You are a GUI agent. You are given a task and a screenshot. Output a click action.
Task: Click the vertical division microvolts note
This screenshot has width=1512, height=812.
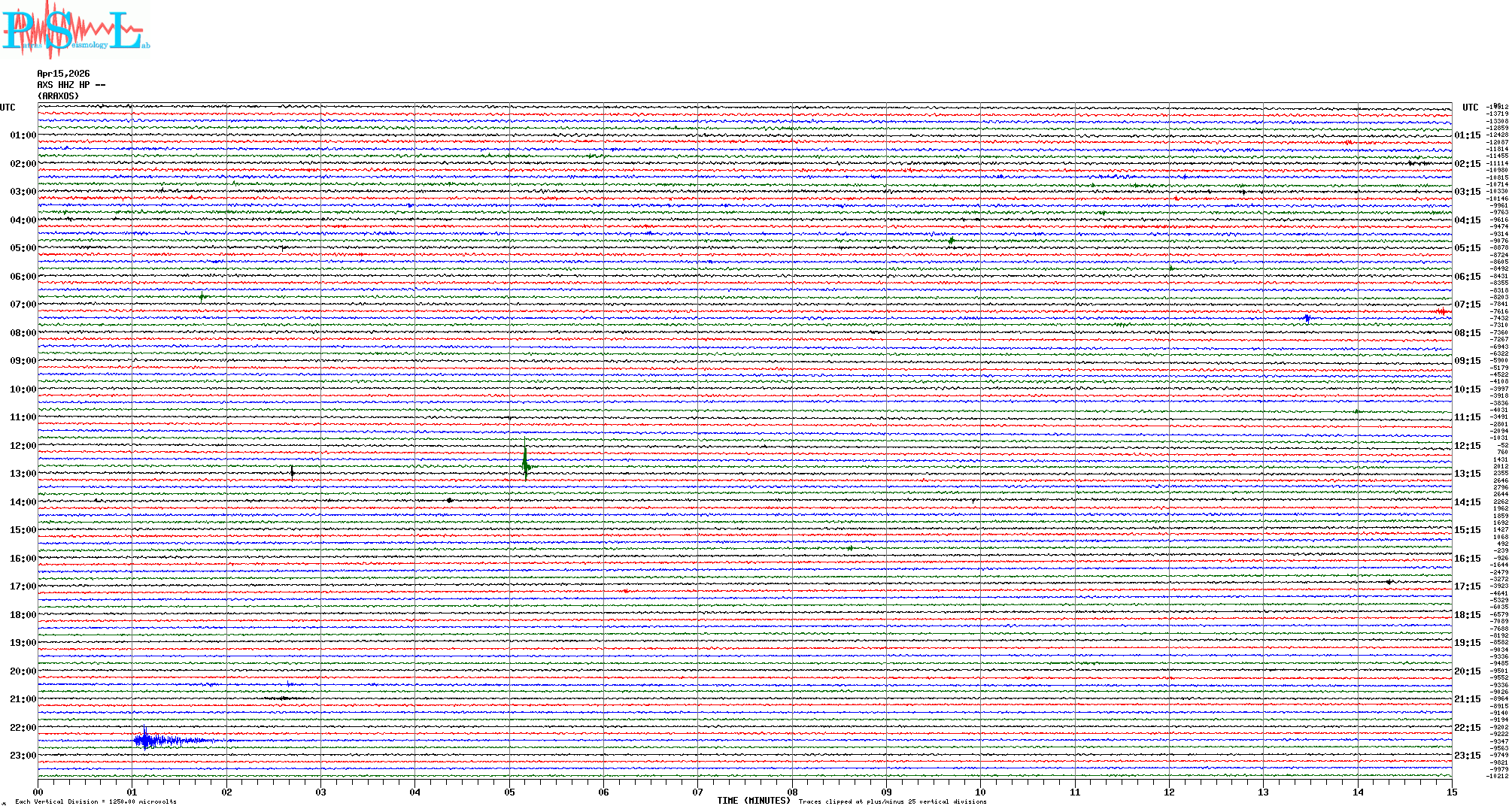[96, 801]
